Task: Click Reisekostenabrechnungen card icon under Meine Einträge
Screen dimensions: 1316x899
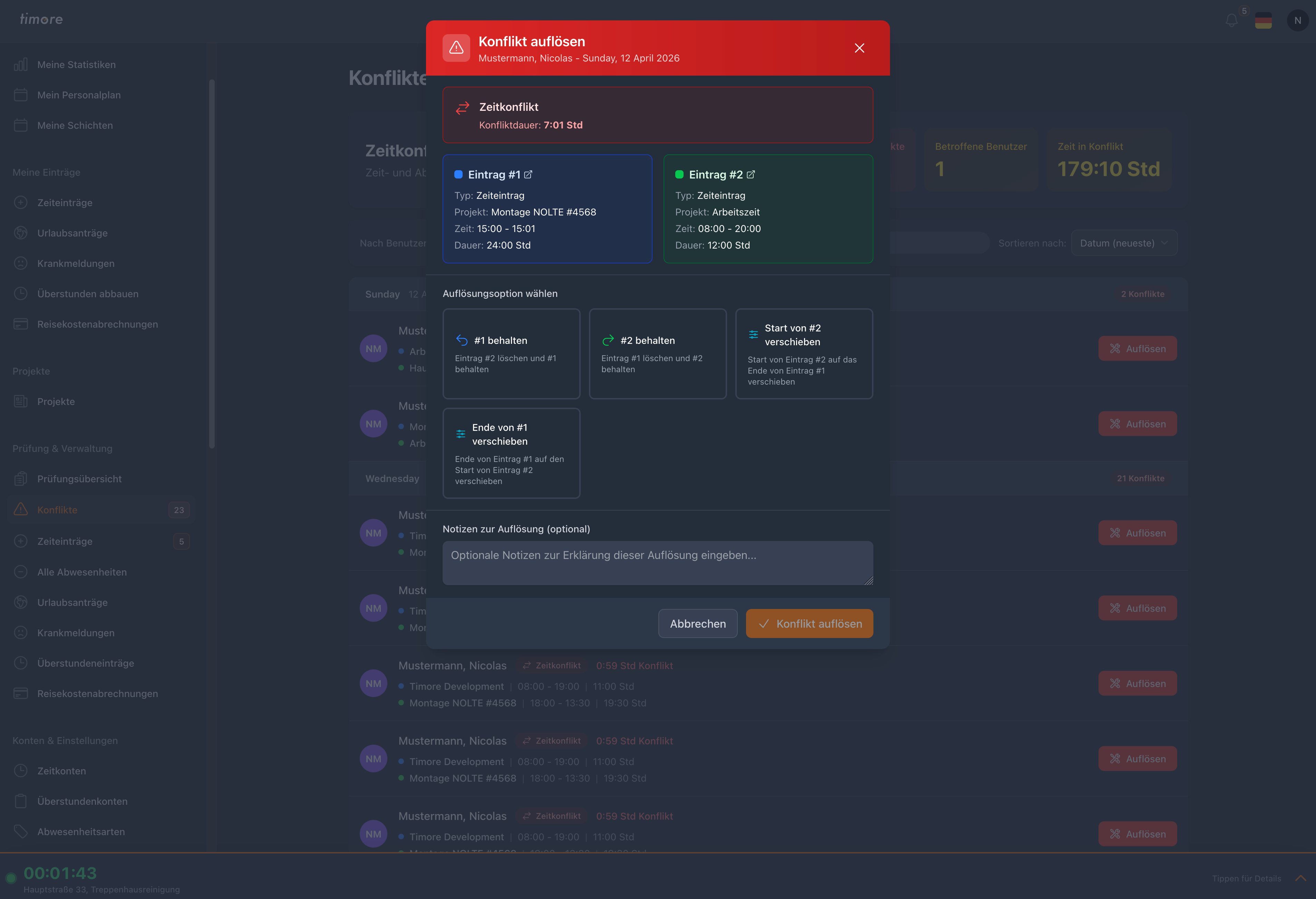Action: coord(21,324)
